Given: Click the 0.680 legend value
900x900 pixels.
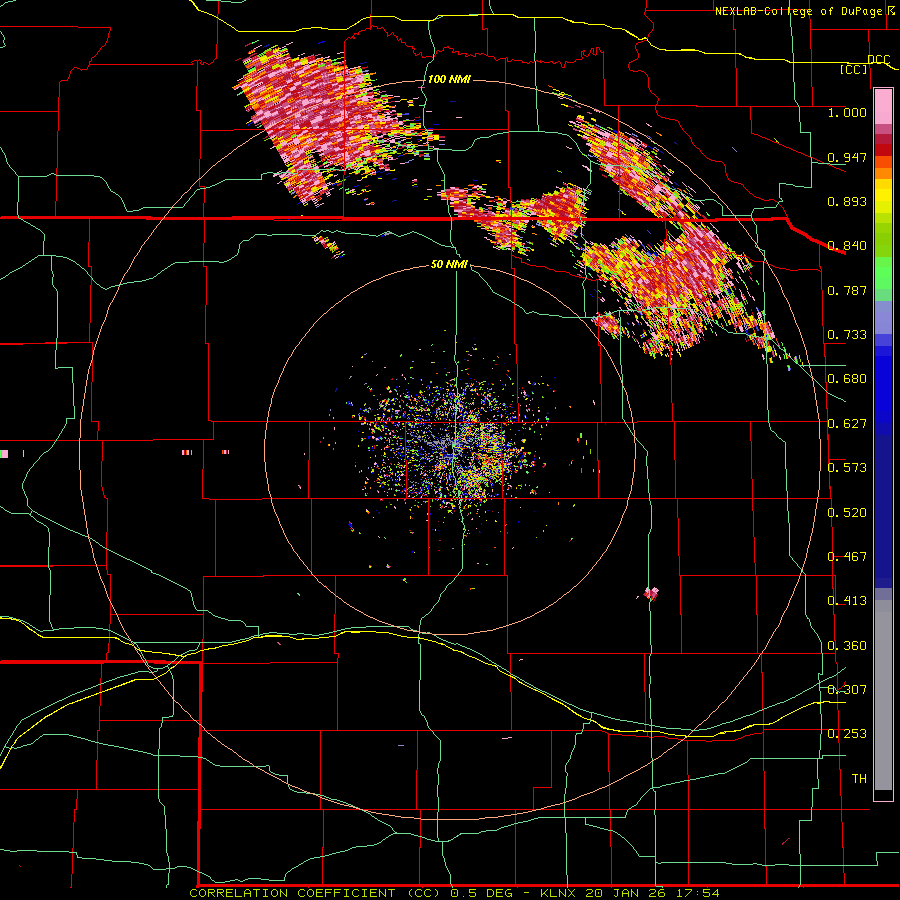Looking at the screenshot, I should (x=847, y=379).
